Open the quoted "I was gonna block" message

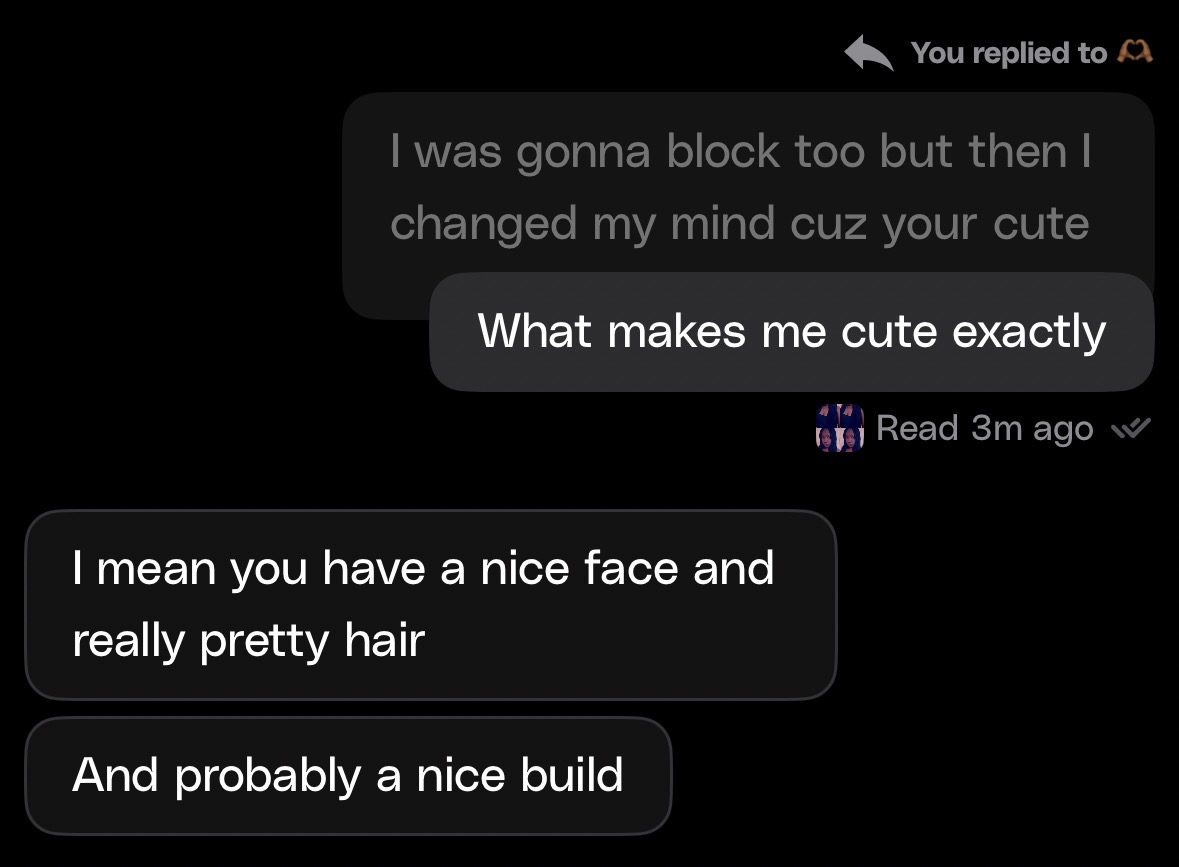(x=740, y=186)
